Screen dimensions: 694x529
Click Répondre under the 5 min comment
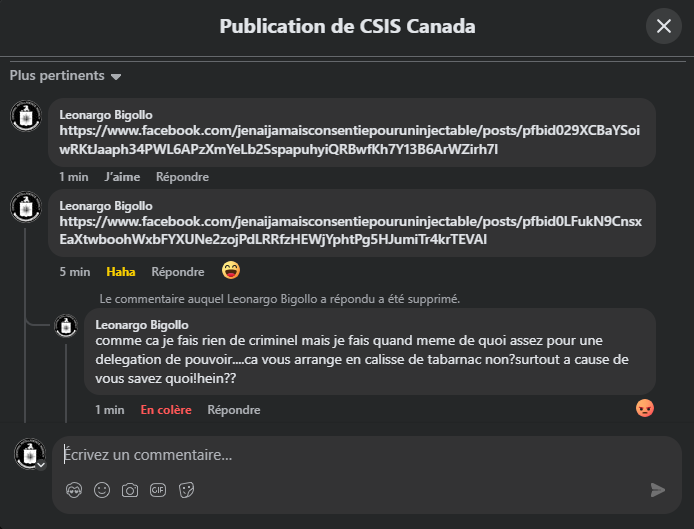178,272
